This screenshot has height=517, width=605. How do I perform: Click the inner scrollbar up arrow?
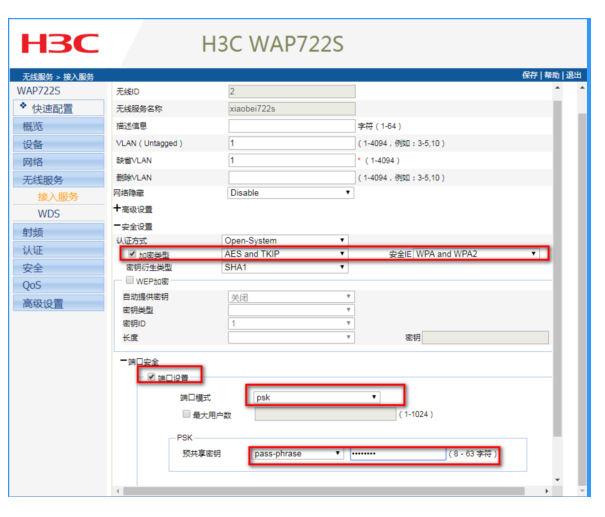(x=557, y=88)
